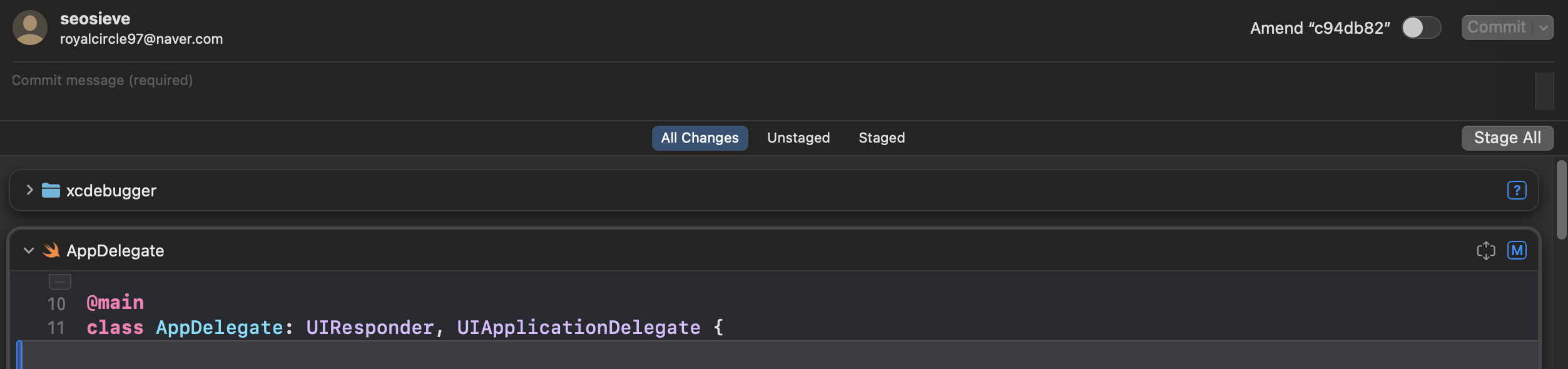
Task: Expand the xcdebugger folder row
Action: 29,190
